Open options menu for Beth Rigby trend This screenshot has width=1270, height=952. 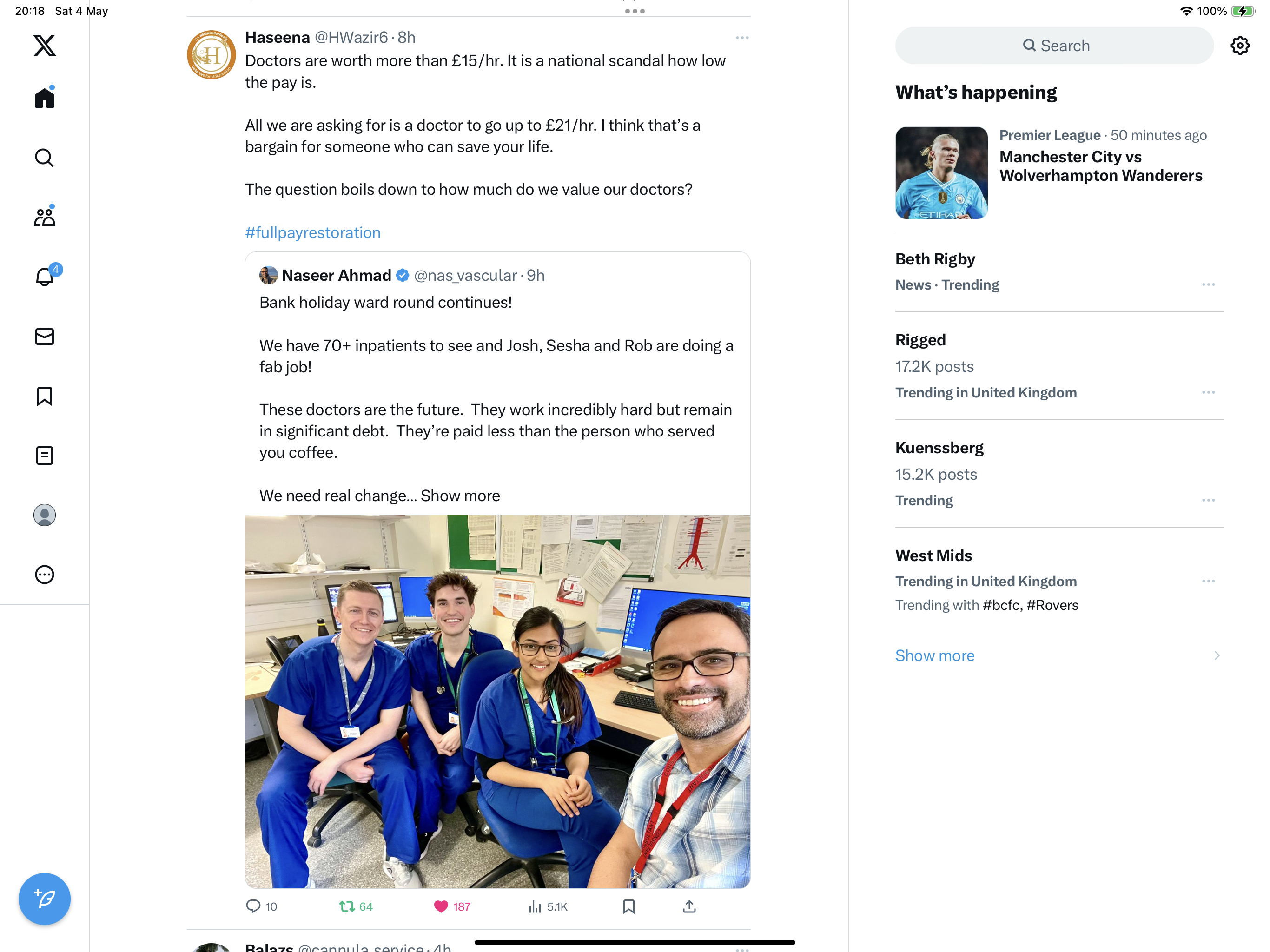1208,285
